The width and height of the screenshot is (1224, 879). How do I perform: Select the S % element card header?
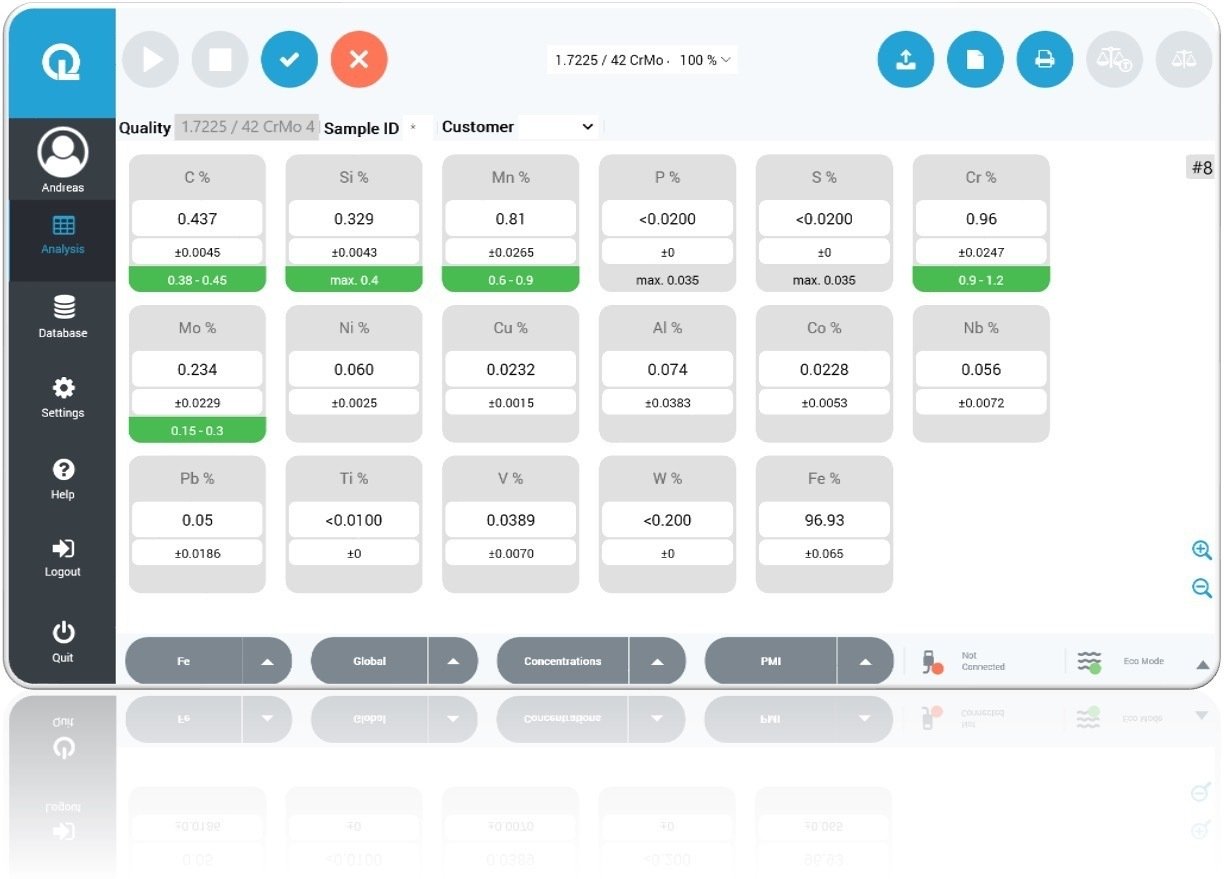pos(824,177)
